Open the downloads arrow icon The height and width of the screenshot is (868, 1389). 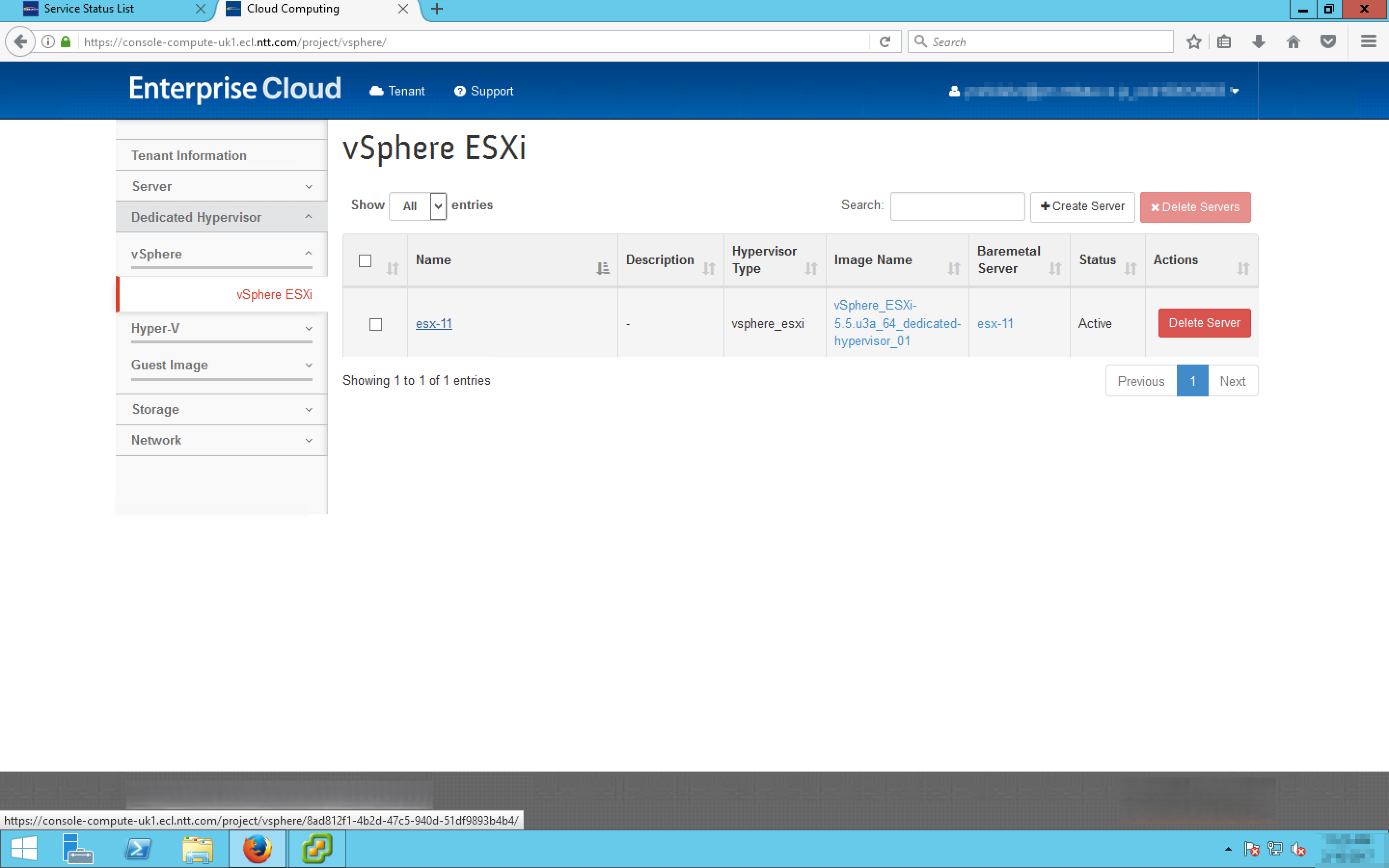point(1258,42)
